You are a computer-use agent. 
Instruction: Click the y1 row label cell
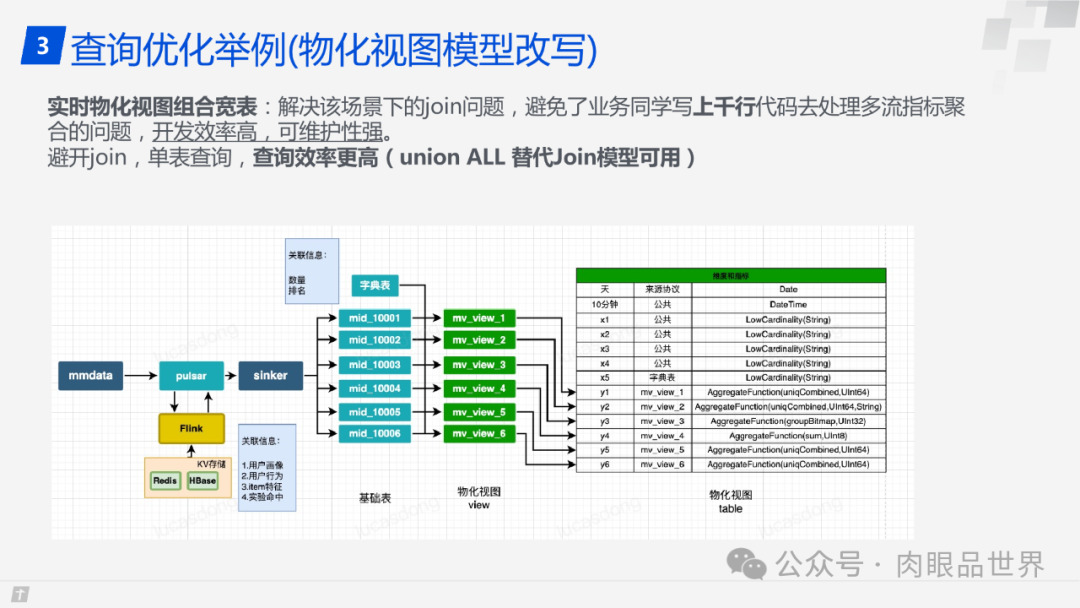[605, 392]
